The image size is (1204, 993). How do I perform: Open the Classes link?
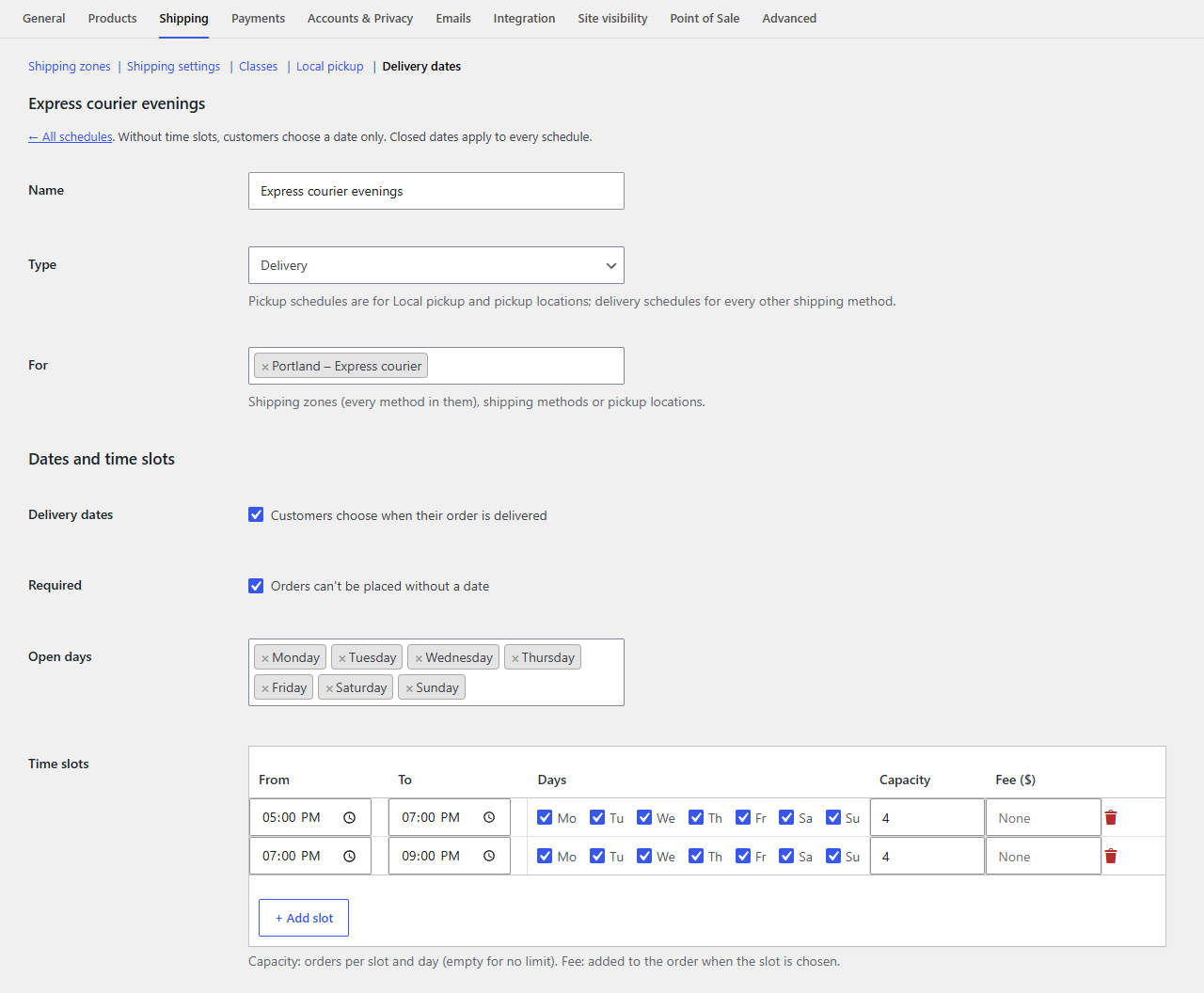coord(259,67)
